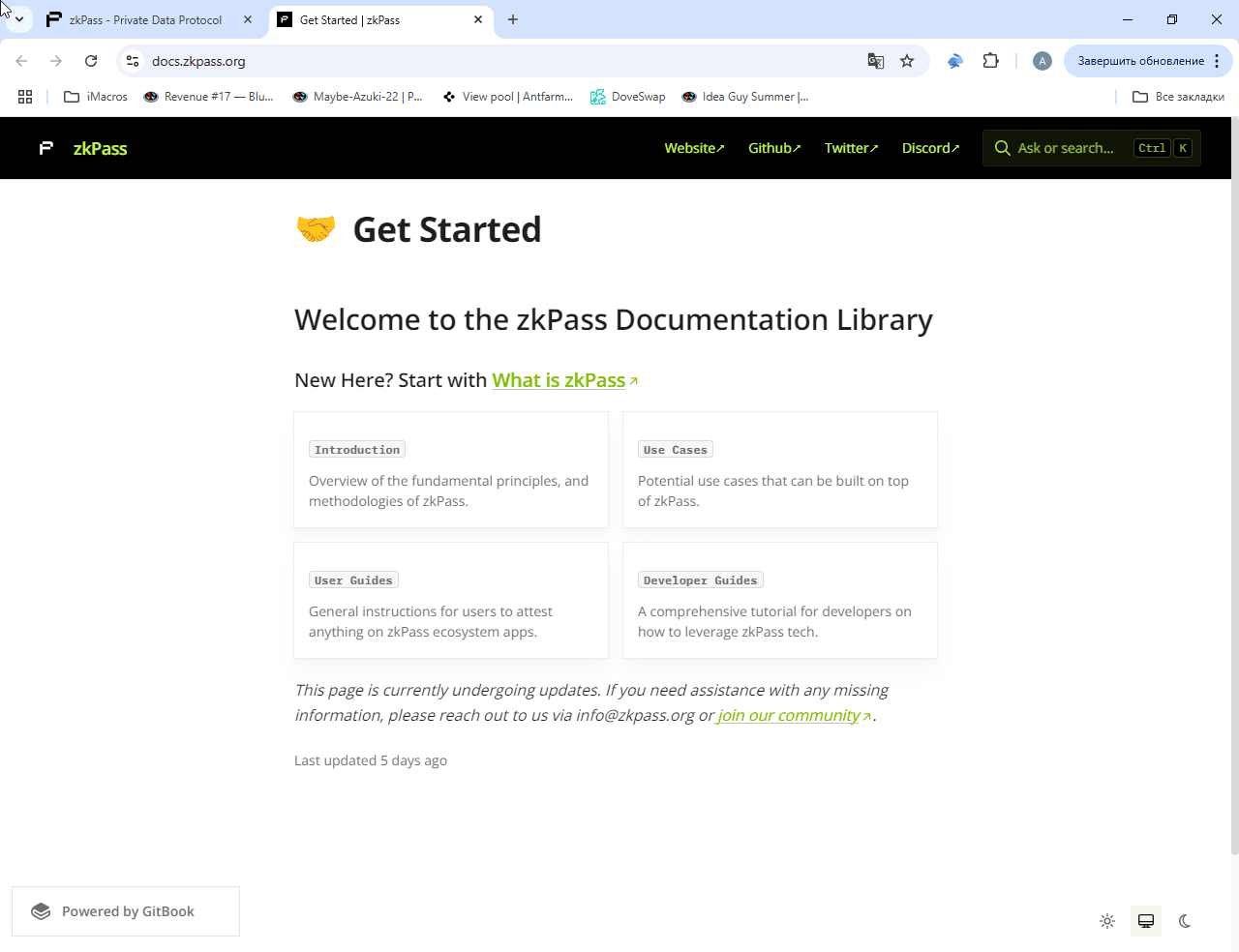This screenshot has height=952, width=1239.
Task: Click the handshake emoji beside Get Started
Action: coord(316,228)
